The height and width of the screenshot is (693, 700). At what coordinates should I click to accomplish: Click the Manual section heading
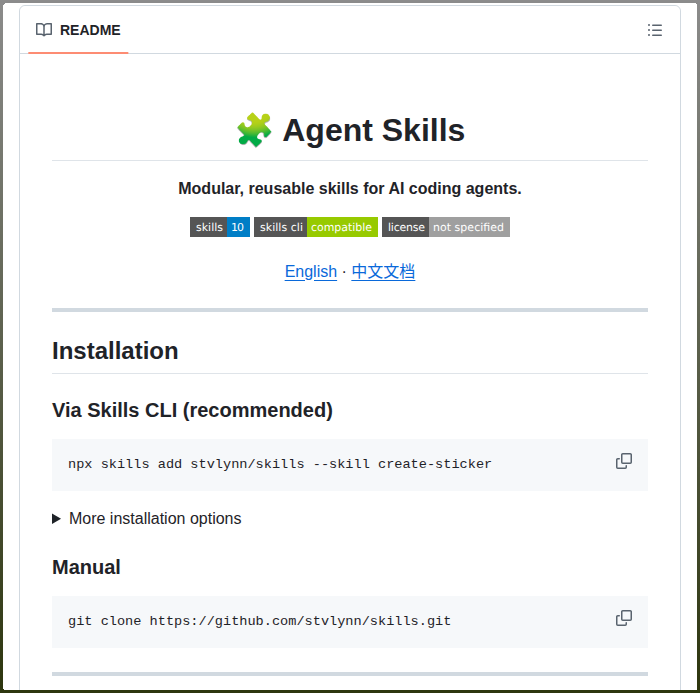(86, 567)
